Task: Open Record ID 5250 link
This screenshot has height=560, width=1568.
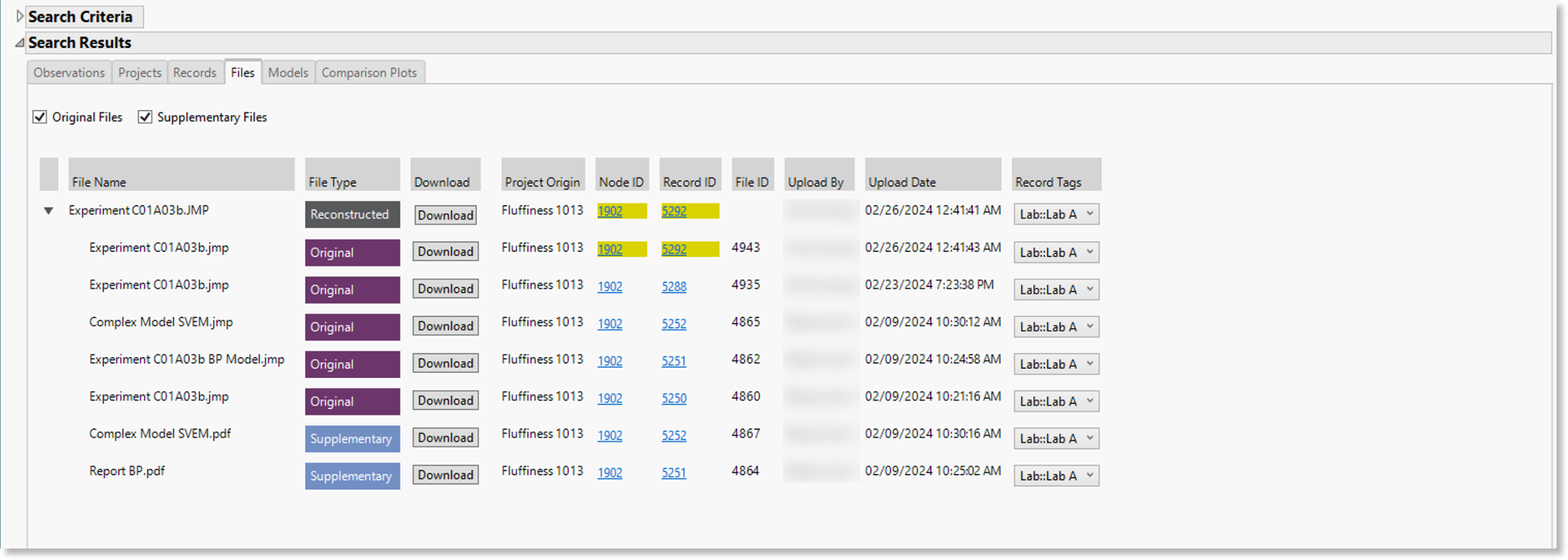Action: tap(674, 398)
